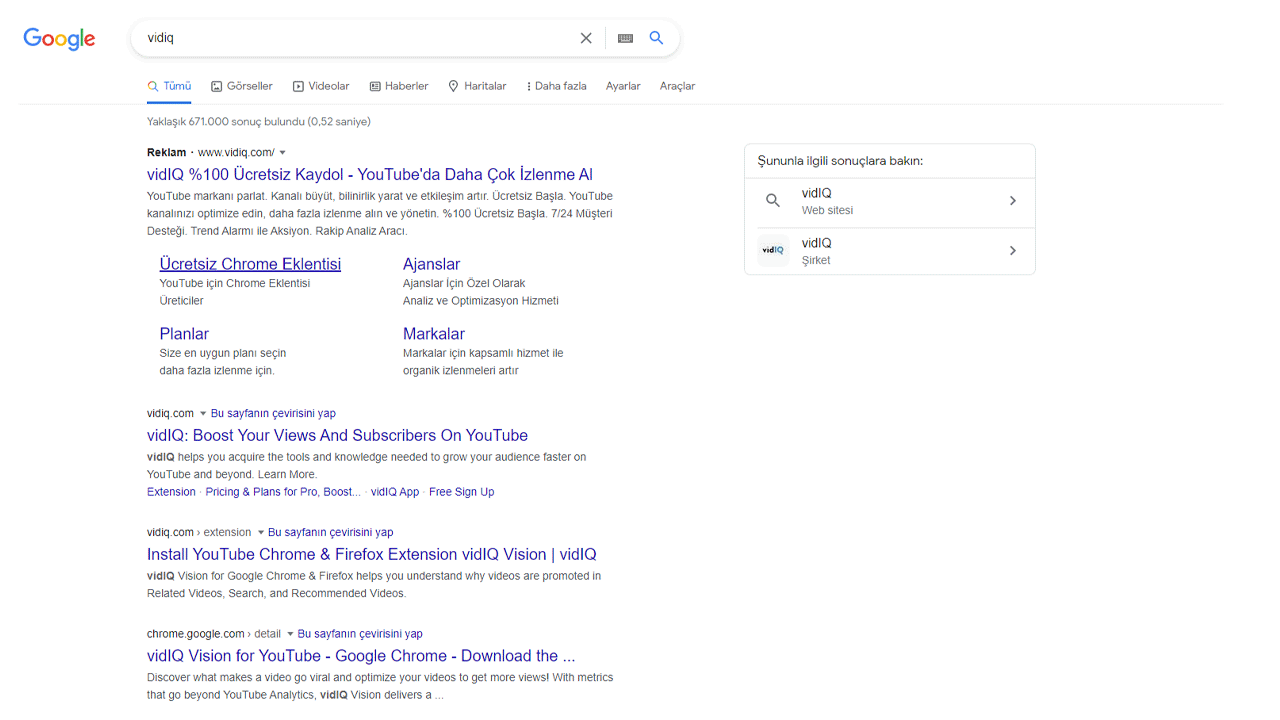Click the magnifier icon beside vidIQ Web sitesi

point(773,200)
